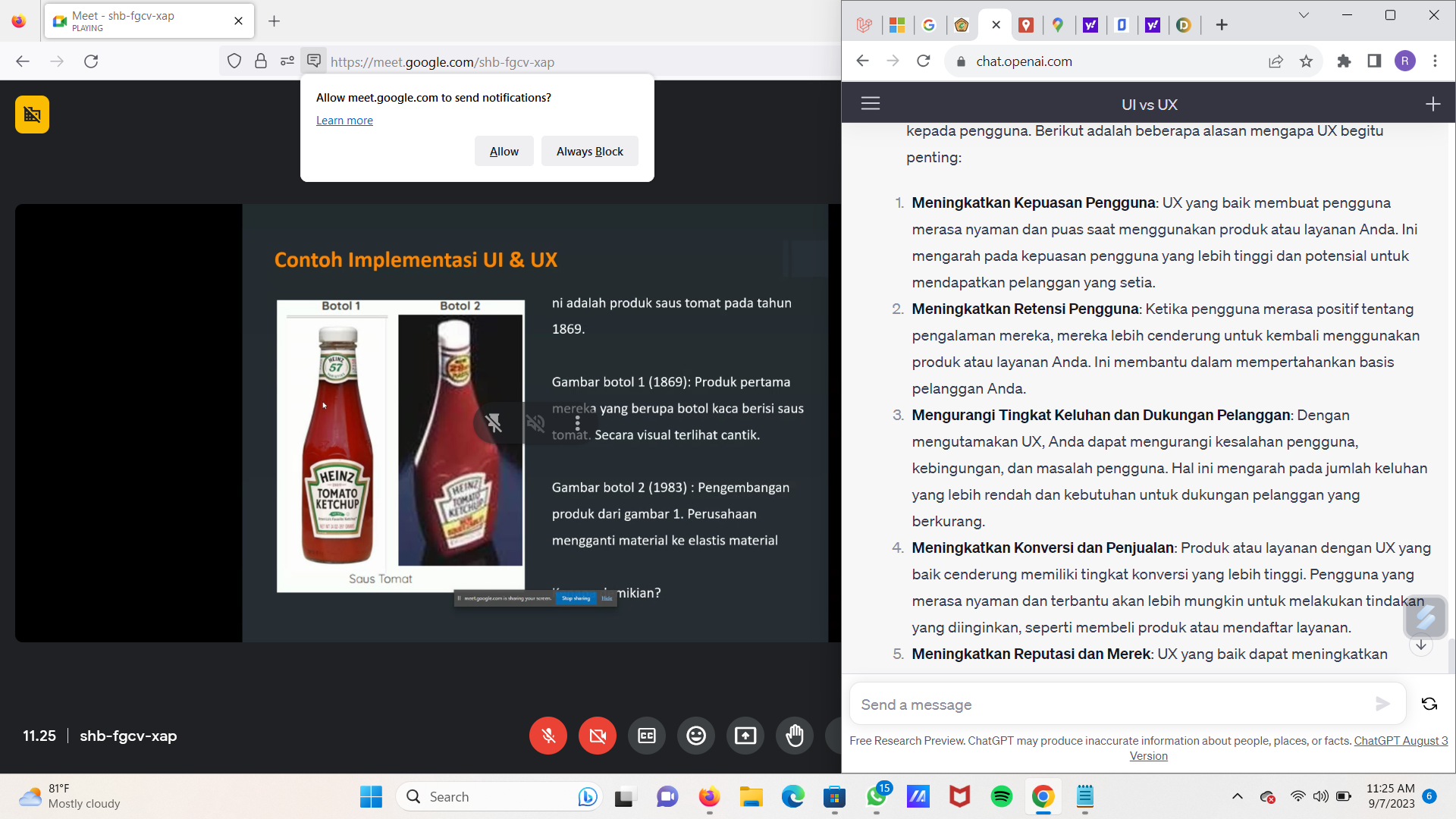Open Firefox tracking protection shield icon
Image resolution: width=1456 pixels, height=819 pixels.
tap(234, 61)
